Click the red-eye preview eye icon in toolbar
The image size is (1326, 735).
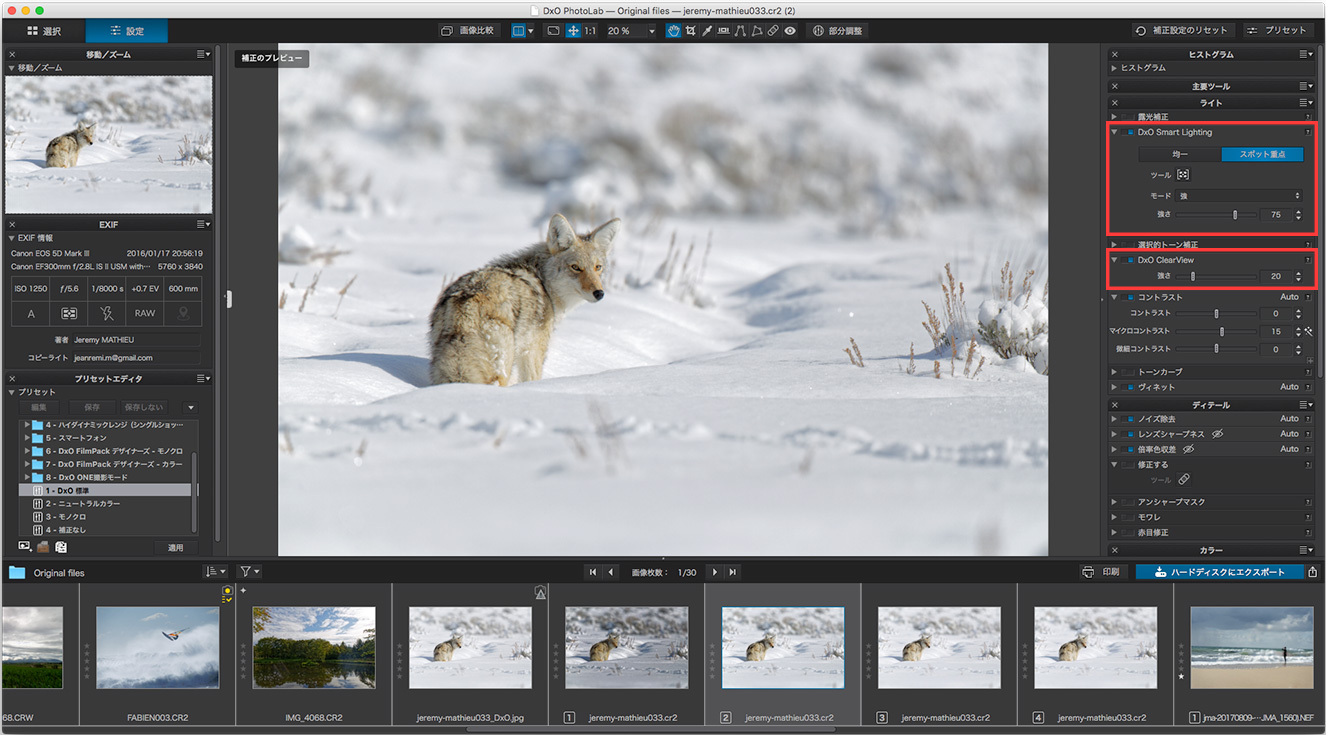tap(790, 31)
